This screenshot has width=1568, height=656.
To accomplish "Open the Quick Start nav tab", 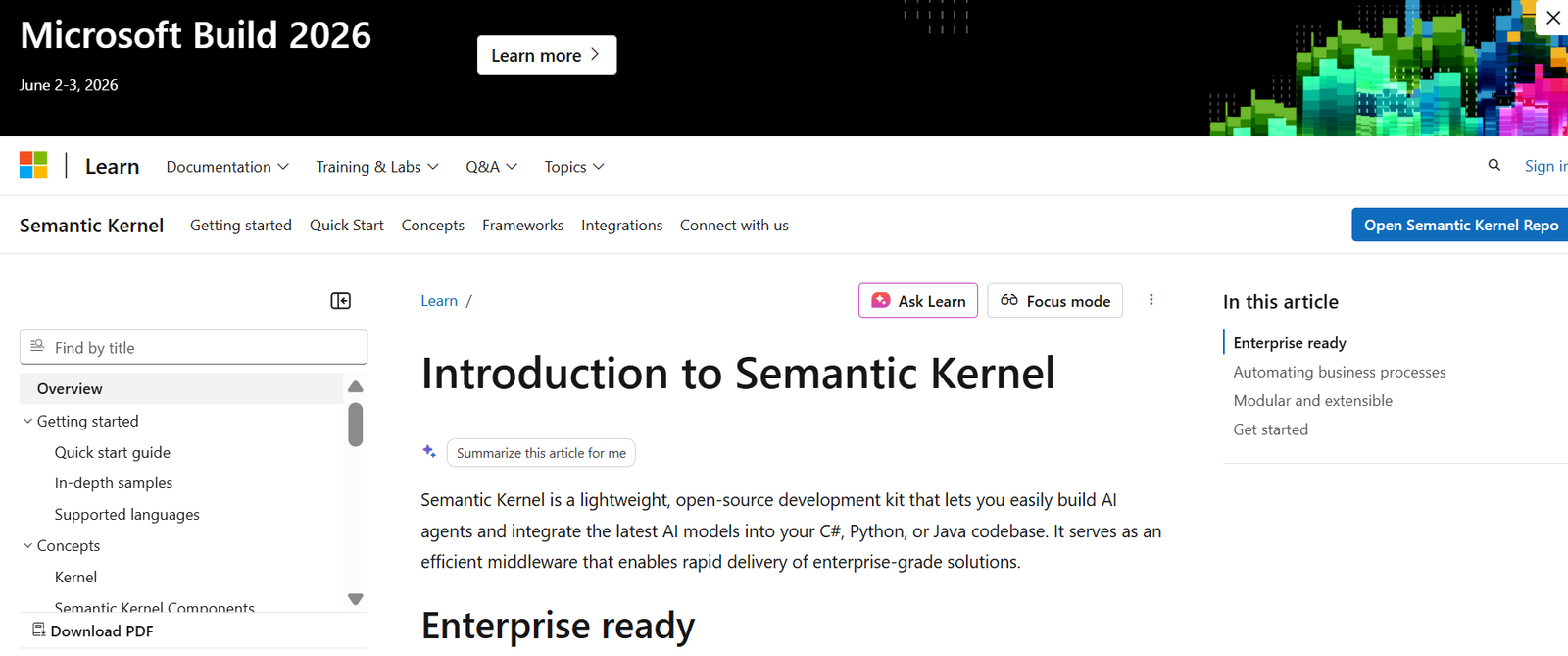I will [347, 226].
